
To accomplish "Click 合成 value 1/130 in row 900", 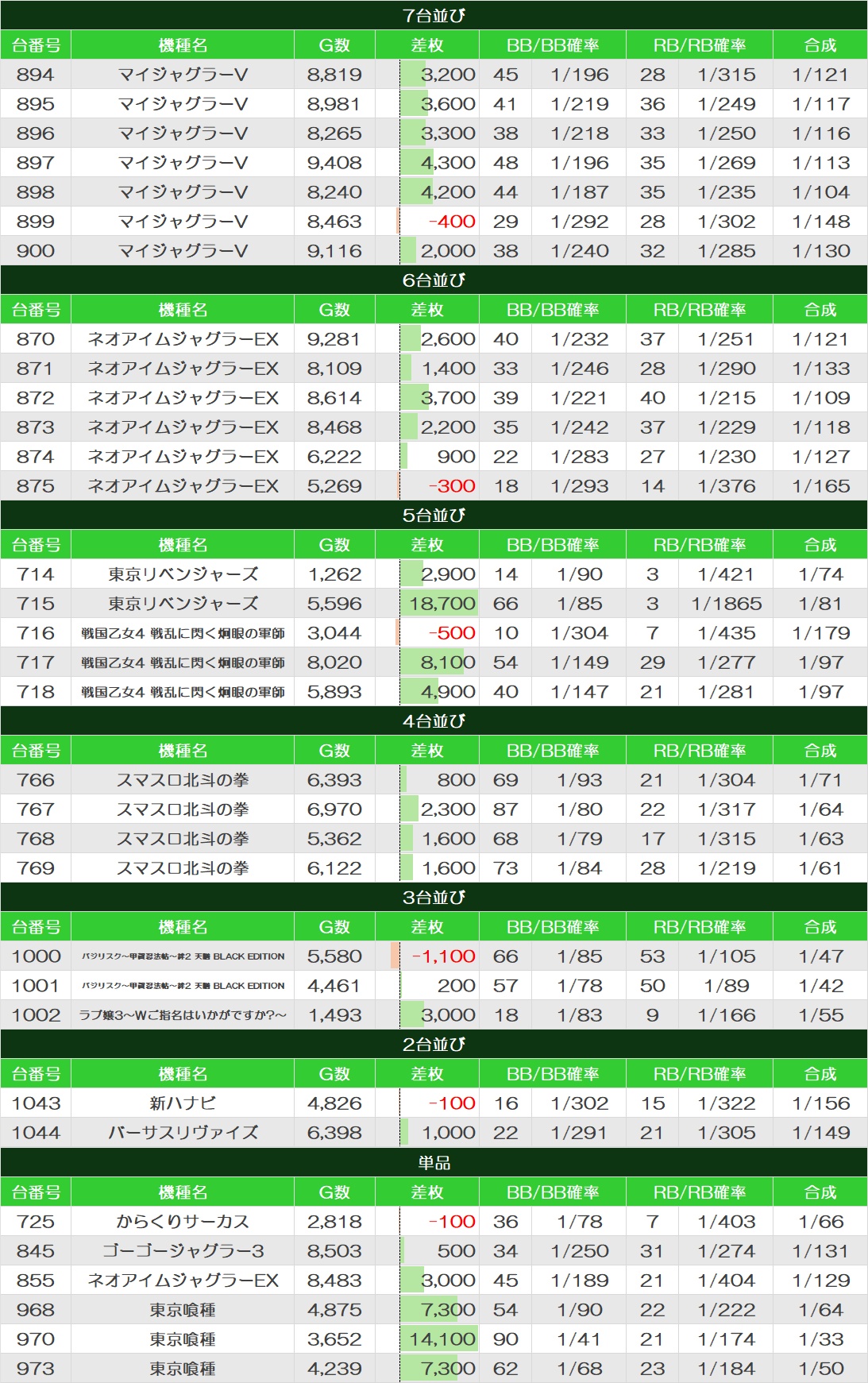I will click(x=821, y=251).
